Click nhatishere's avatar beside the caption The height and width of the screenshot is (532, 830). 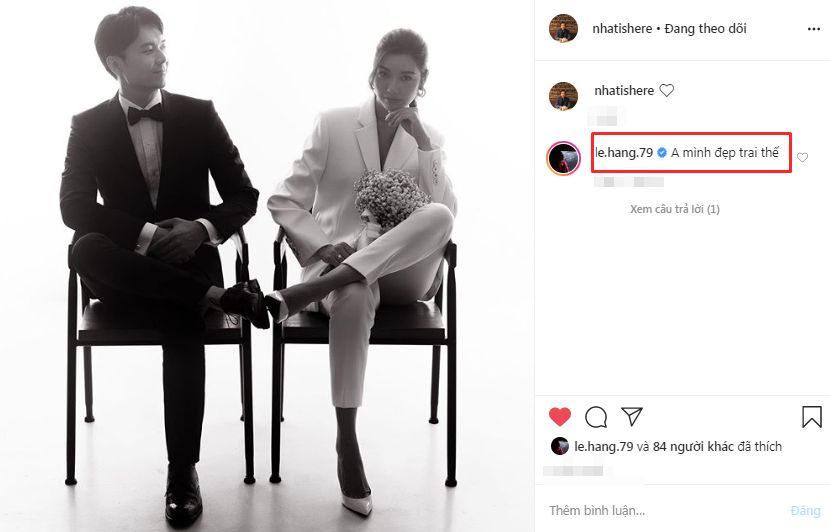click(563, 95)
